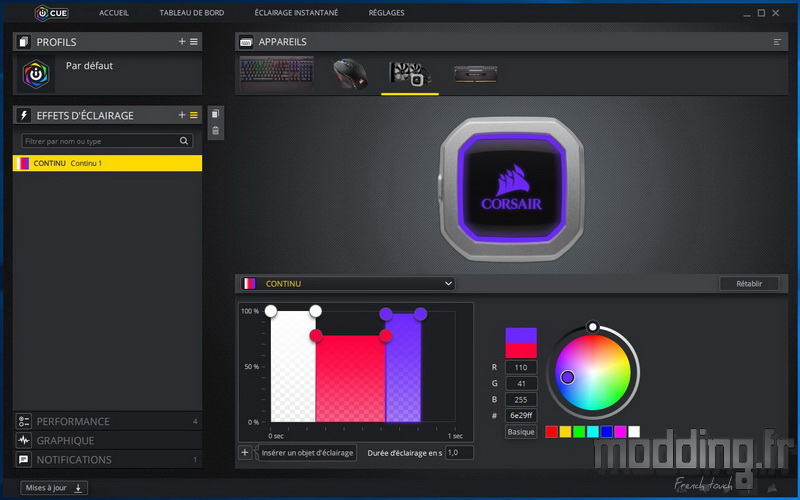Screen dimensions: 800x500
Task: Click the Par défaut profile icon
Action: pos(36,74)
